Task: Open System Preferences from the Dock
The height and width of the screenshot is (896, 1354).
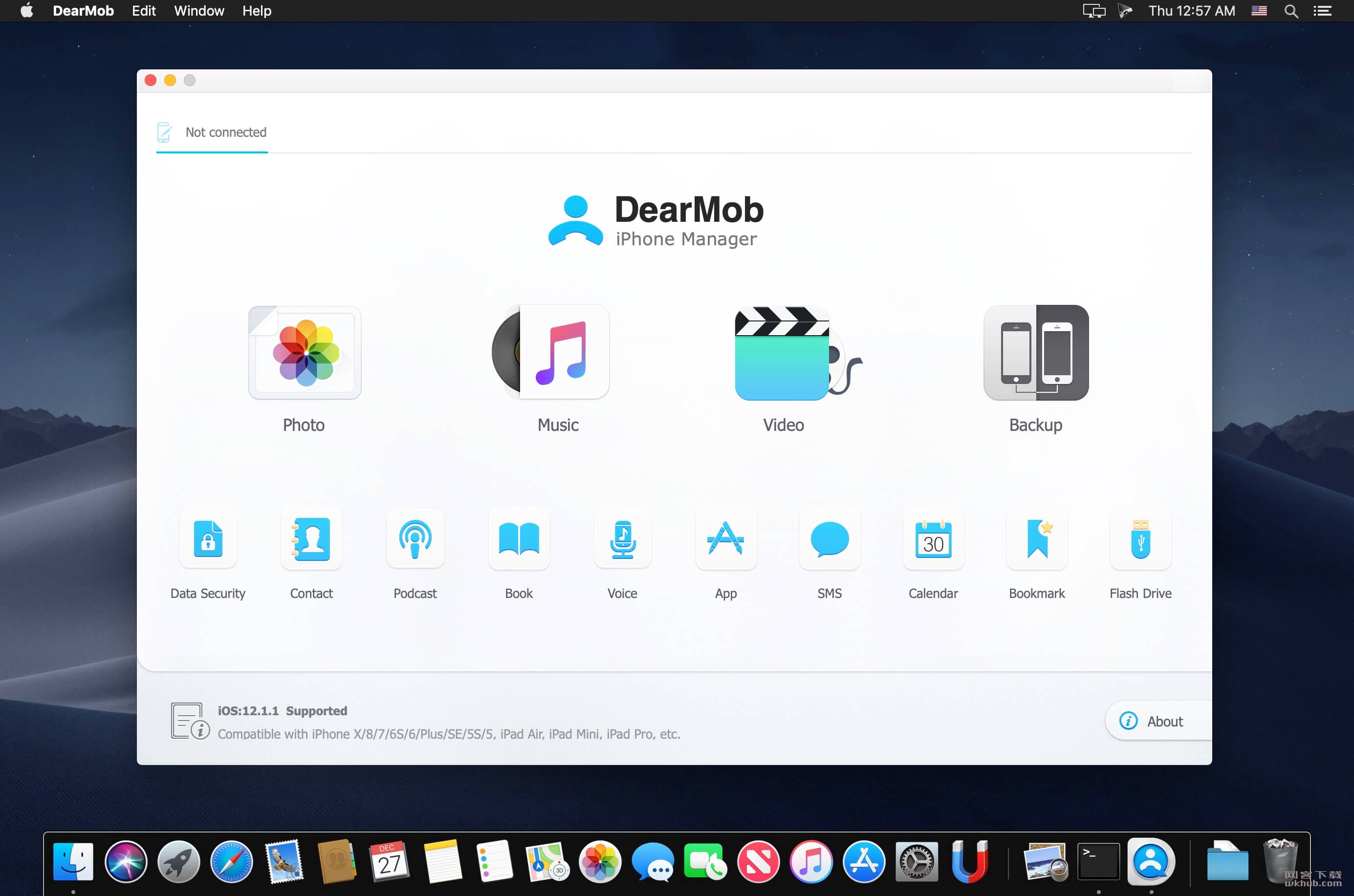Action: 917,861
